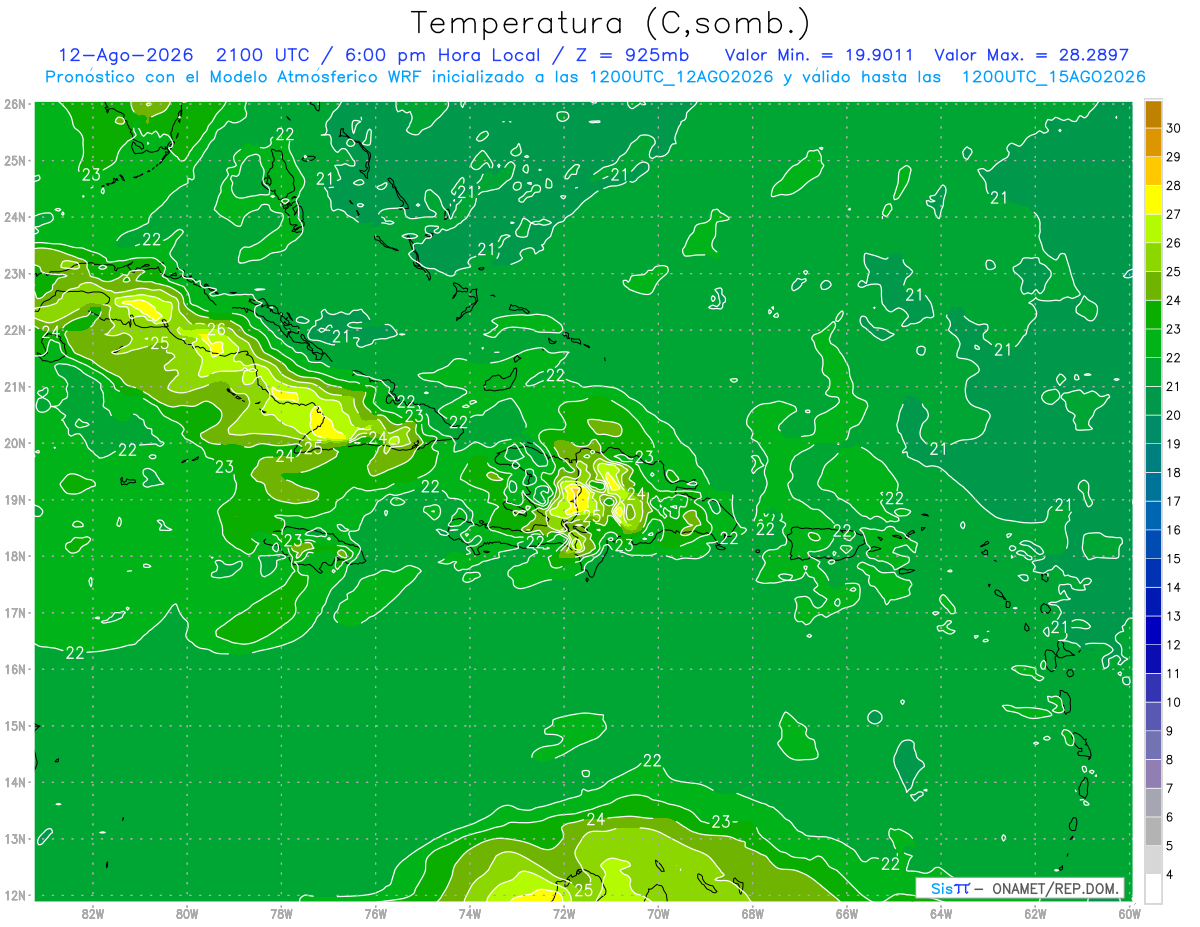Click the 'Temperatura (C,somb.)' title

(x=610, y=23)
